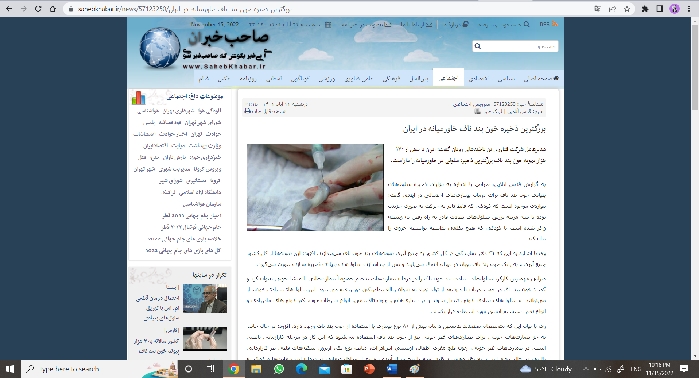Launch PowerPoint from the taskbar
Image resolution: width=699 pixels, height=378 pixels.
369,369
